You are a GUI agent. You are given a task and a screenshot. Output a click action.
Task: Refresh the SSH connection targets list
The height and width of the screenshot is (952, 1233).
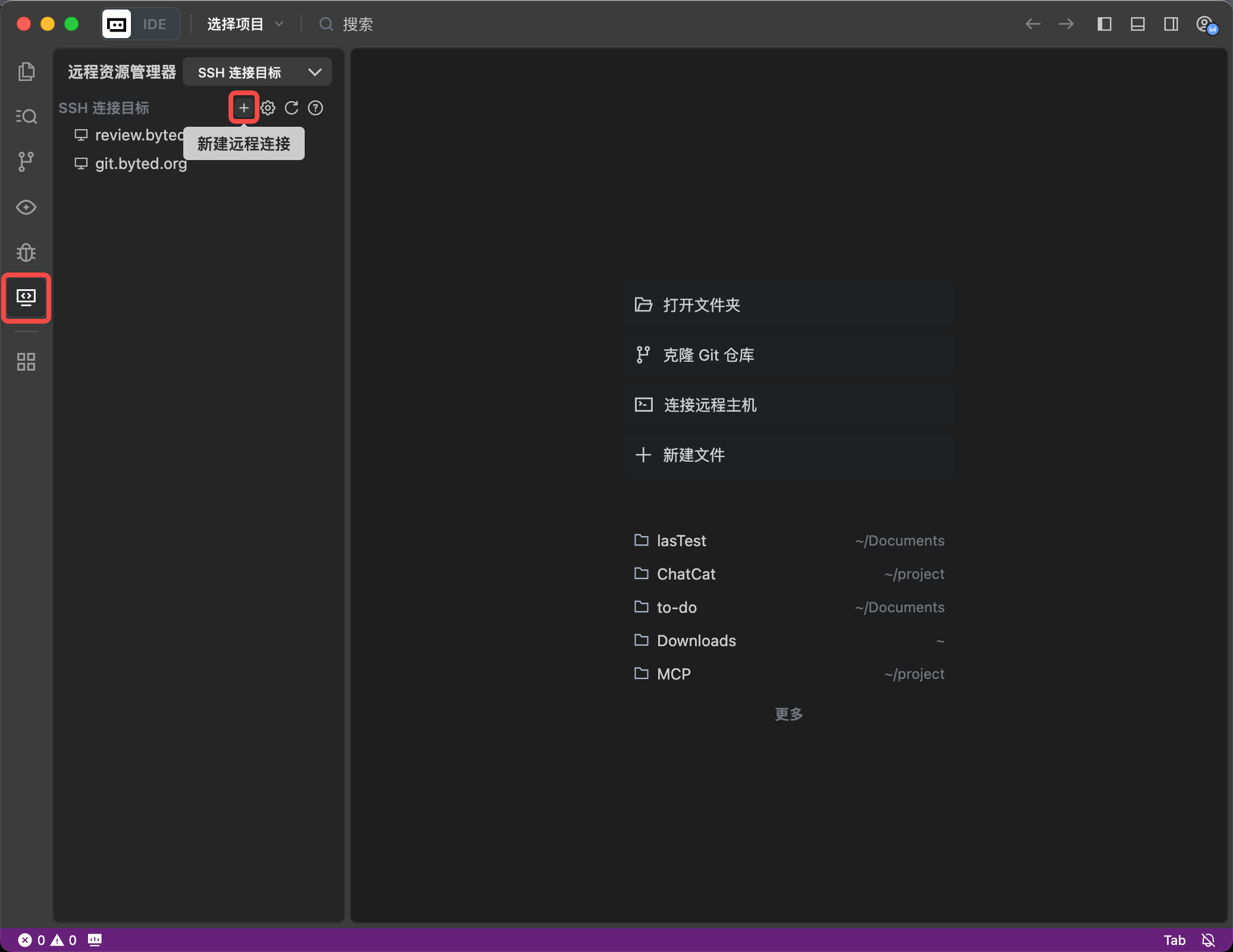coord(292,108)
